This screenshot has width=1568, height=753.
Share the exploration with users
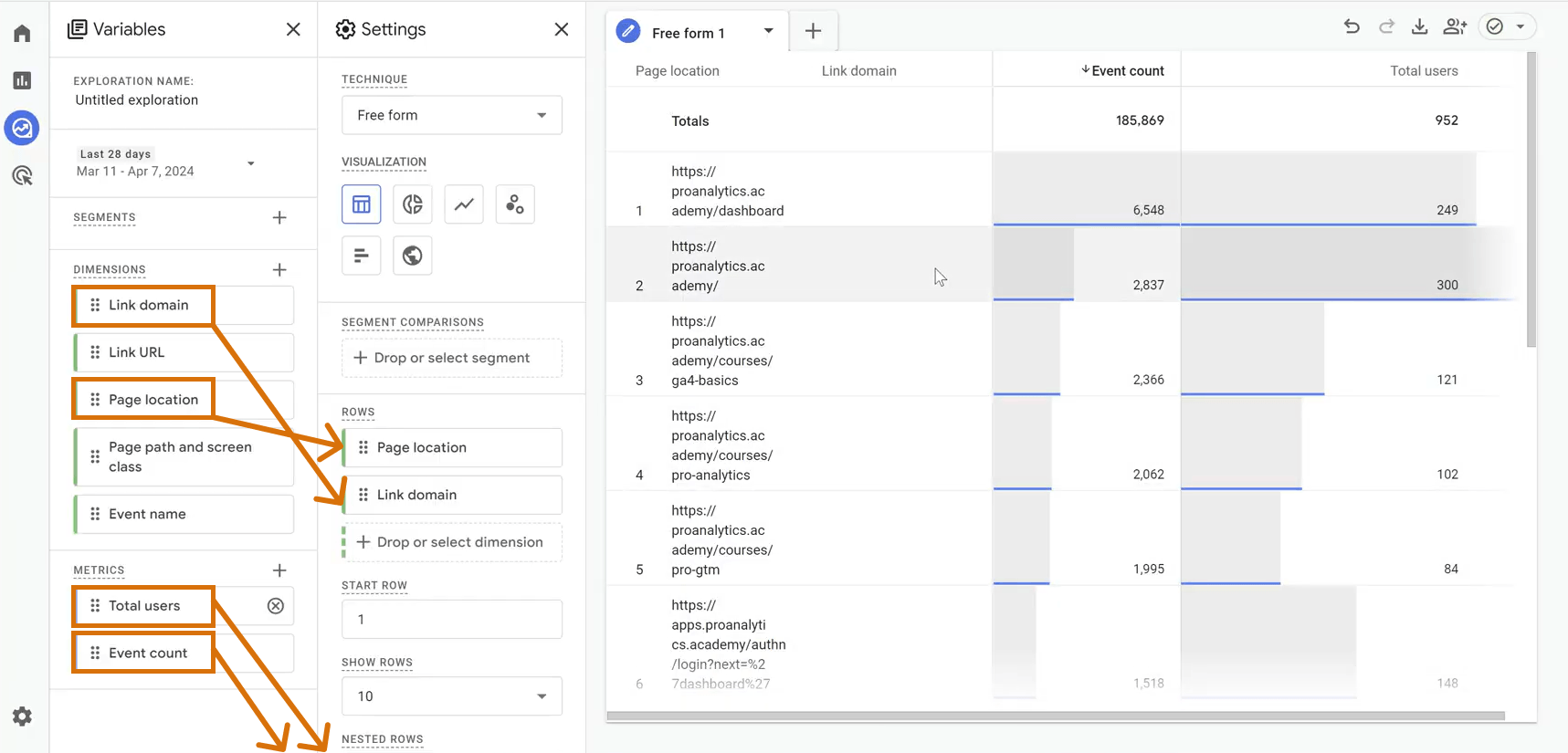[1455, 26]
